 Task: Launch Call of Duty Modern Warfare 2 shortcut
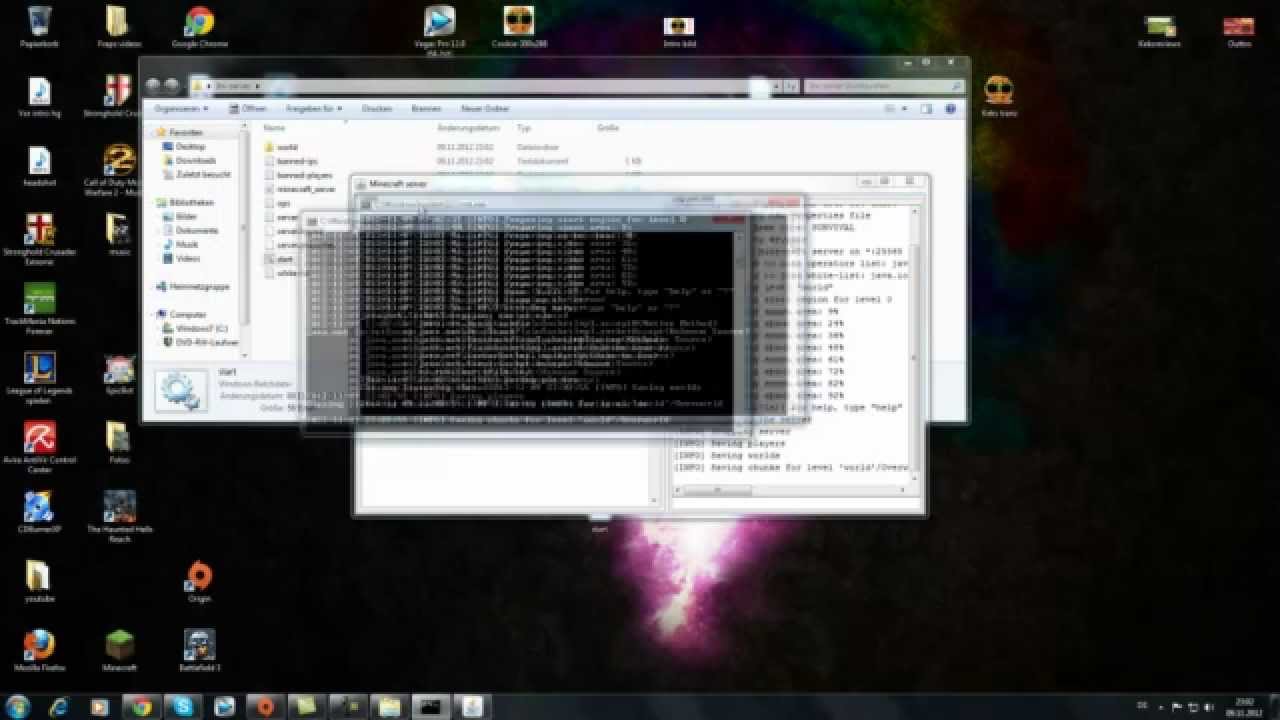[x=119, y=170]
